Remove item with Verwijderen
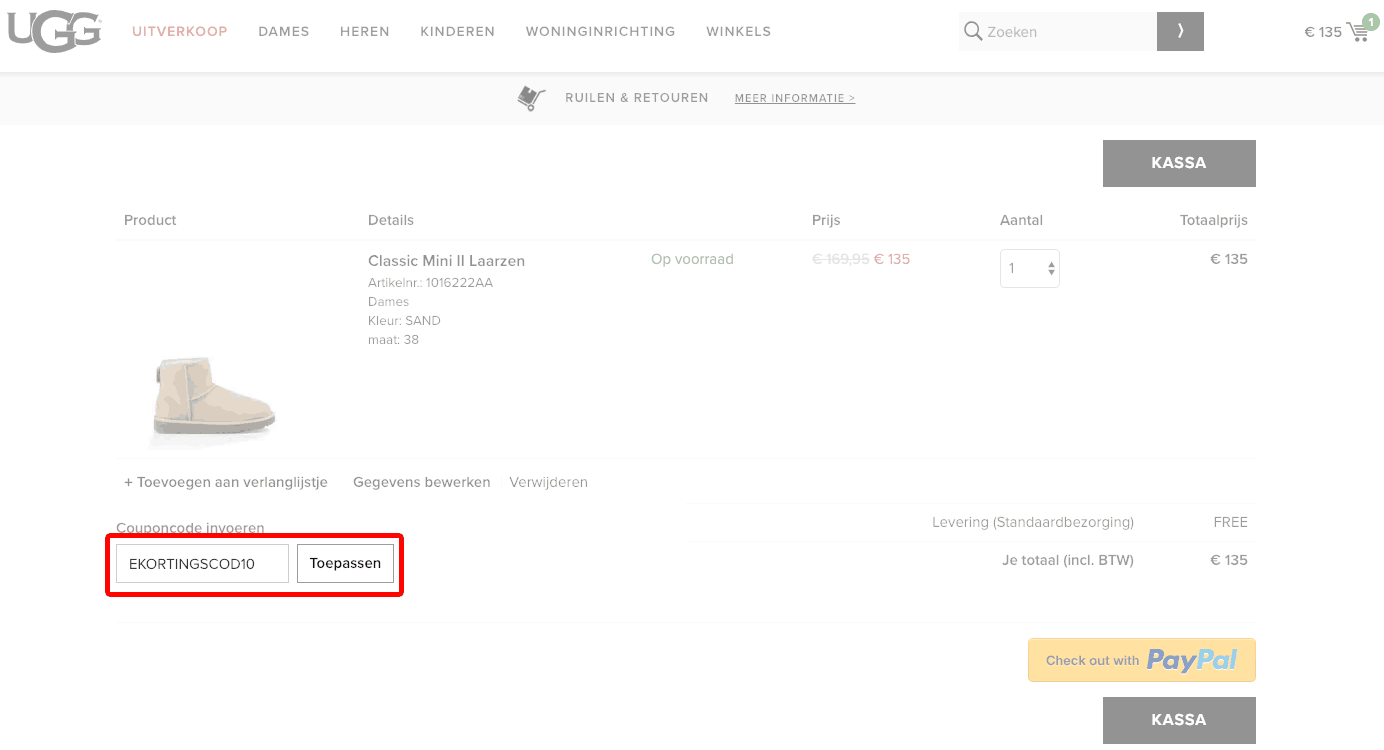The height and width of the screenshot is (750, 1384). tap(549, 482)
